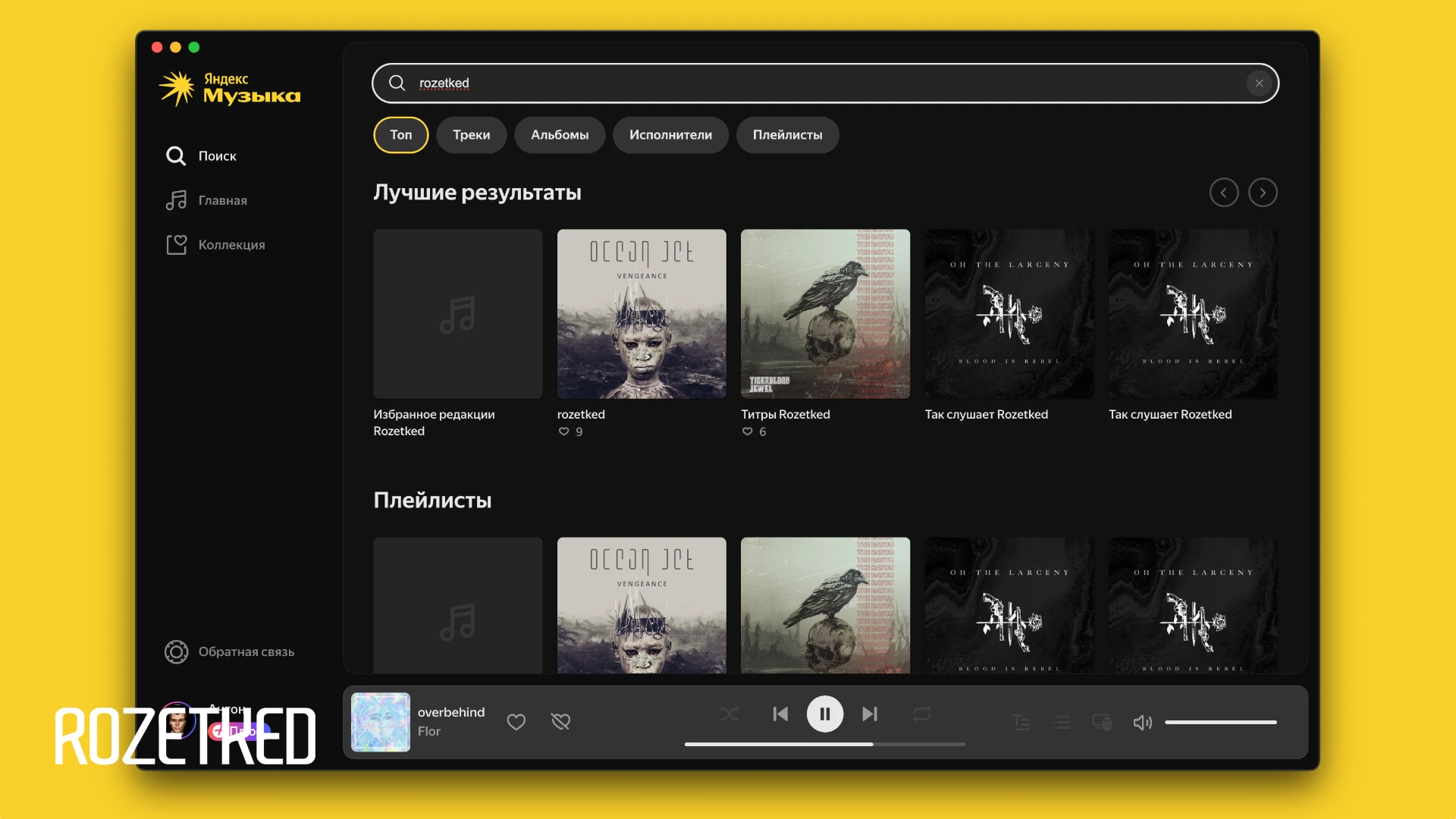Dislike the current track with crossed-heart icon

pos(560,722)
